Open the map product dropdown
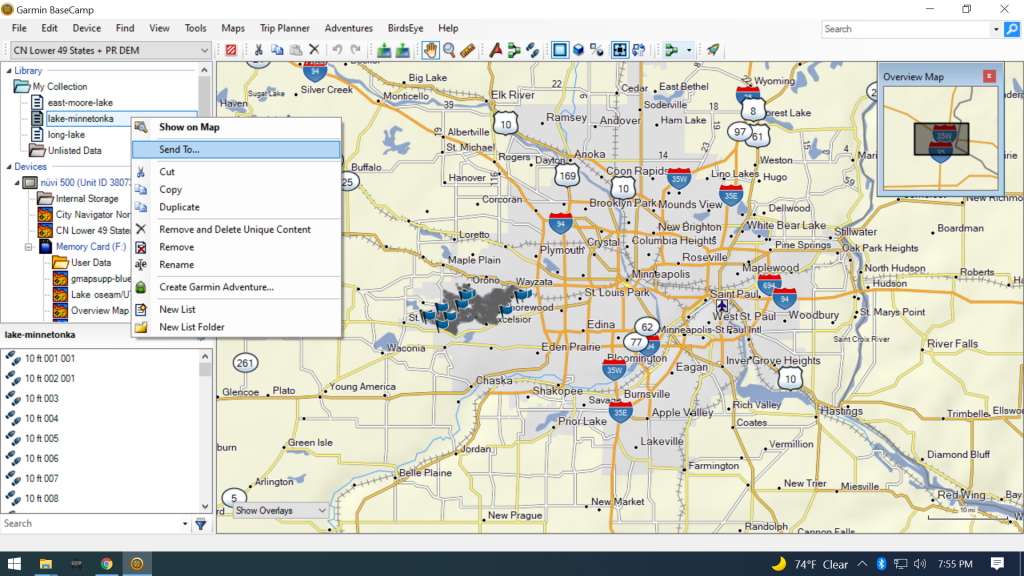1024x576 pixels. [x=110, y=50]
